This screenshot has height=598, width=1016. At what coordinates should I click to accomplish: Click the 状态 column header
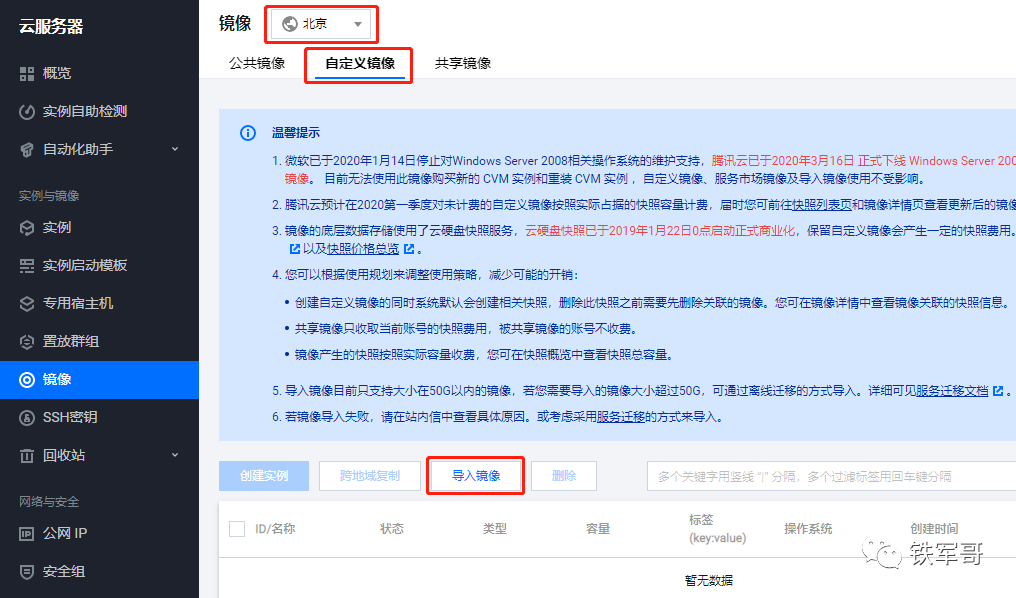[x=392, y=529]
